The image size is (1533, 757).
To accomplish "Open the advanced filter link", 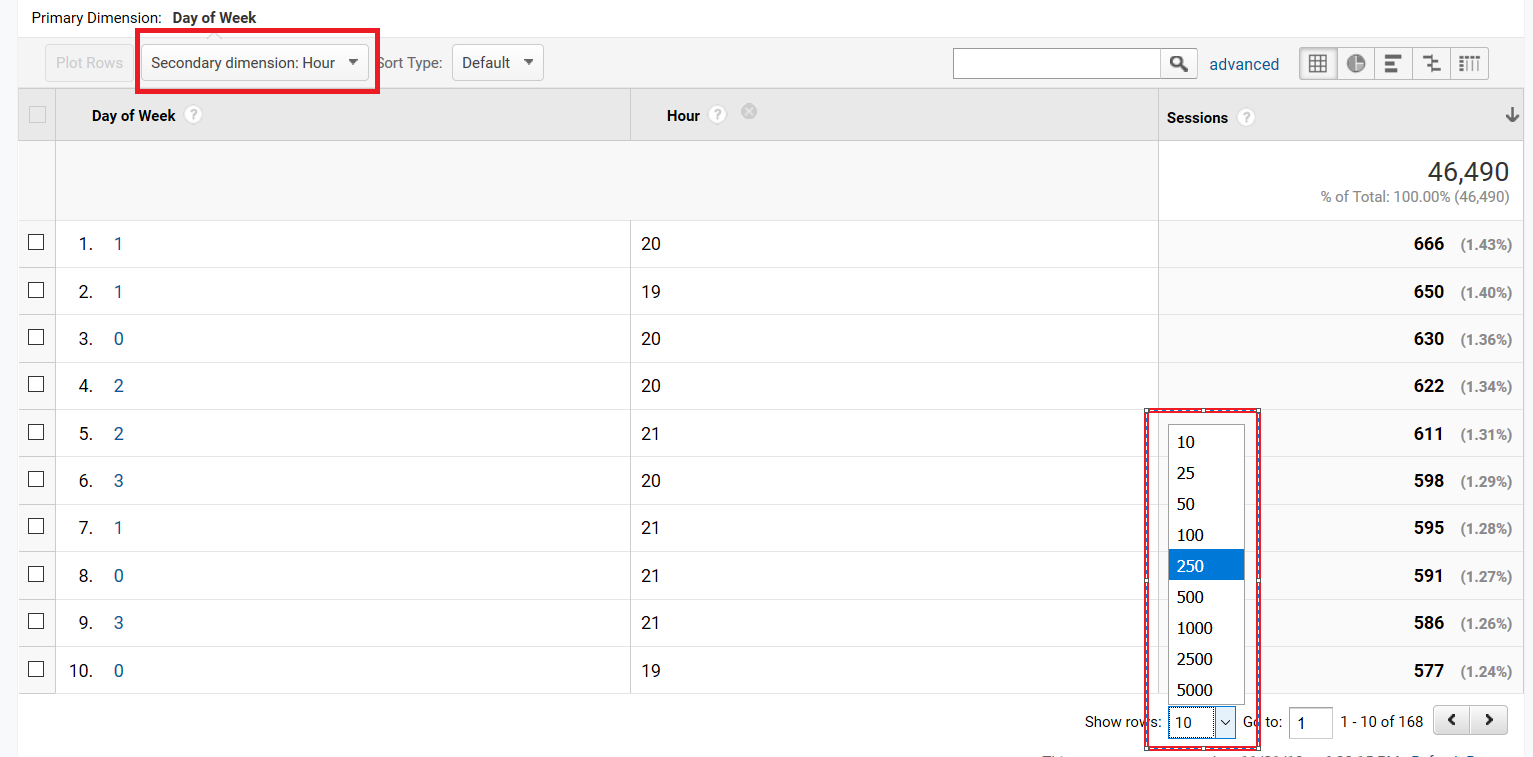I will click(x=1244, y=64).
